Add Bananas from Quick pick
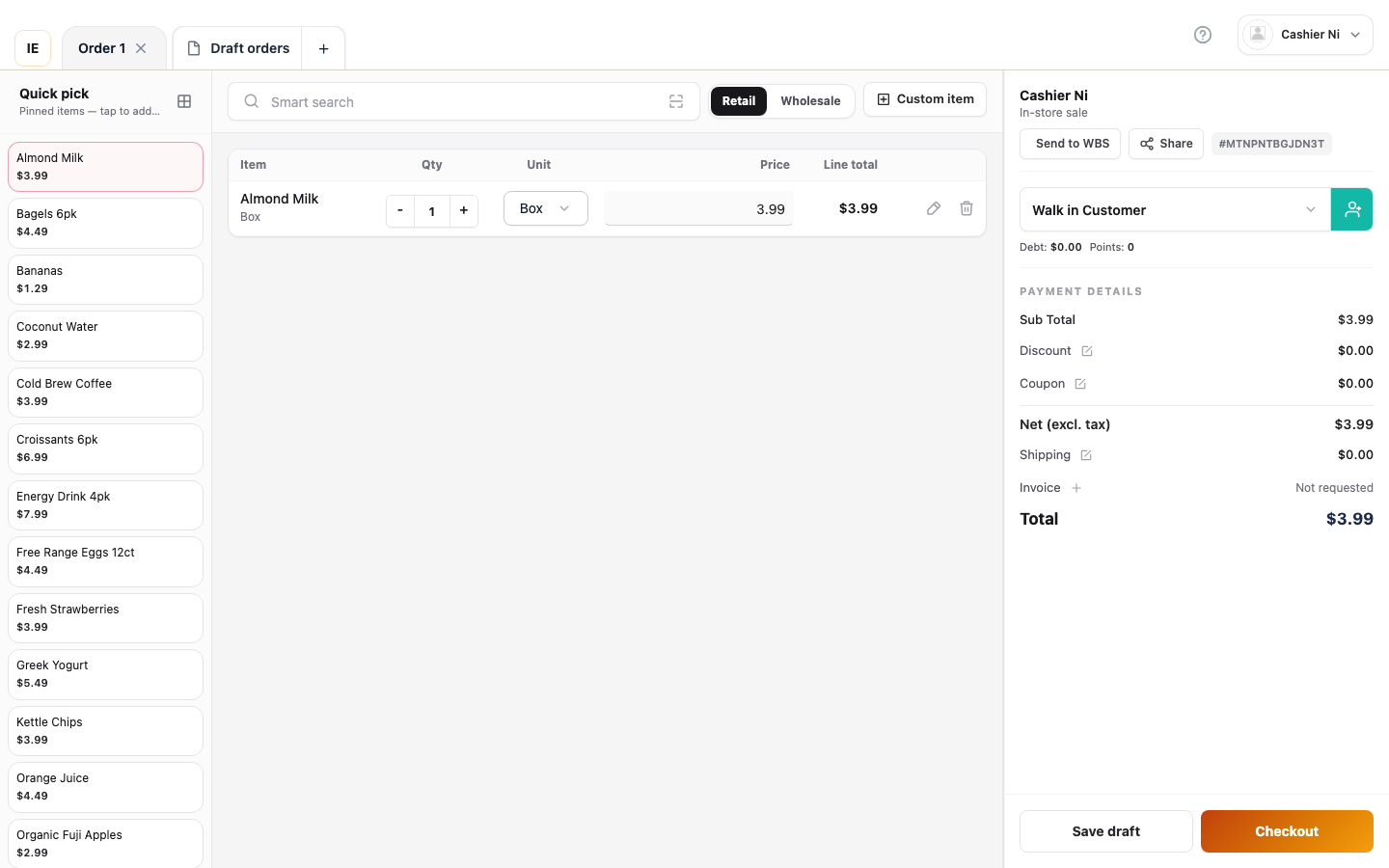The image size is (1389, 868). tap(105, 280)
